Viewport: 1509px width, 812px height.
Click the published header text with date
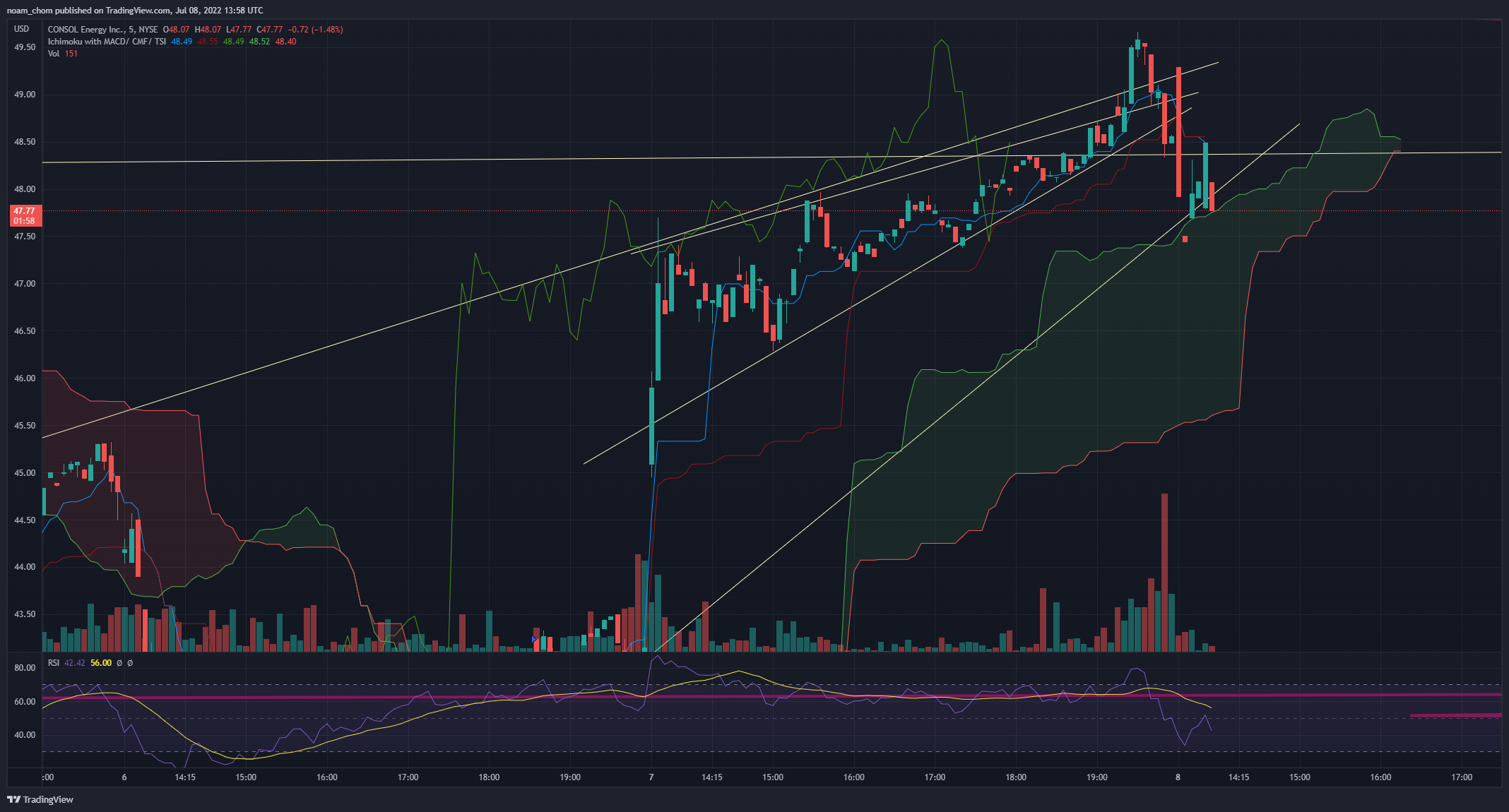pyautogui.click(x=135, y=11)
